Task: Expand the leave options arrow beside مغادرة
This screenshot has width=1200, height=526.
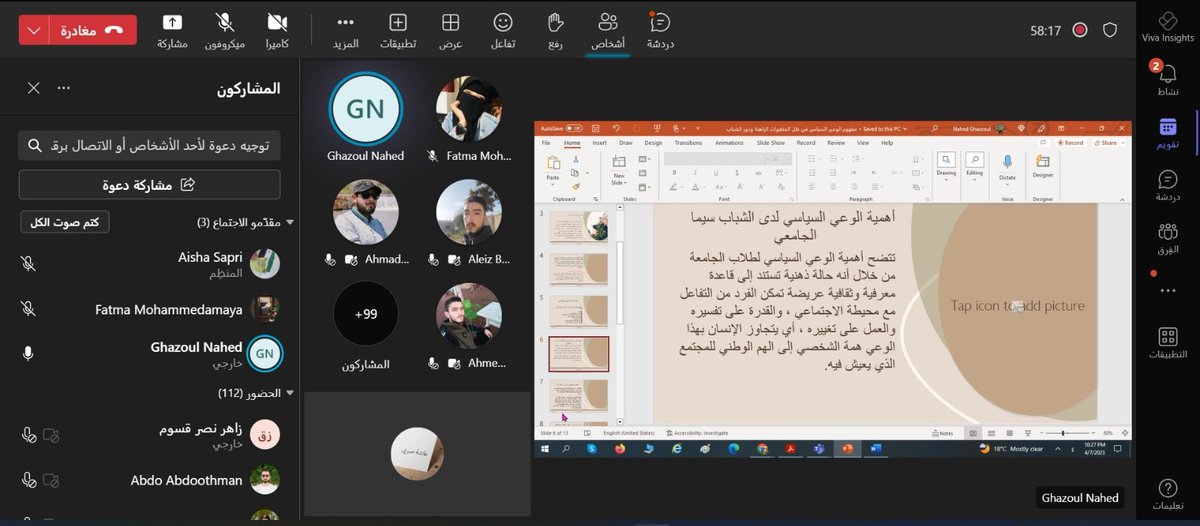Action: click(x=35, y=30)
